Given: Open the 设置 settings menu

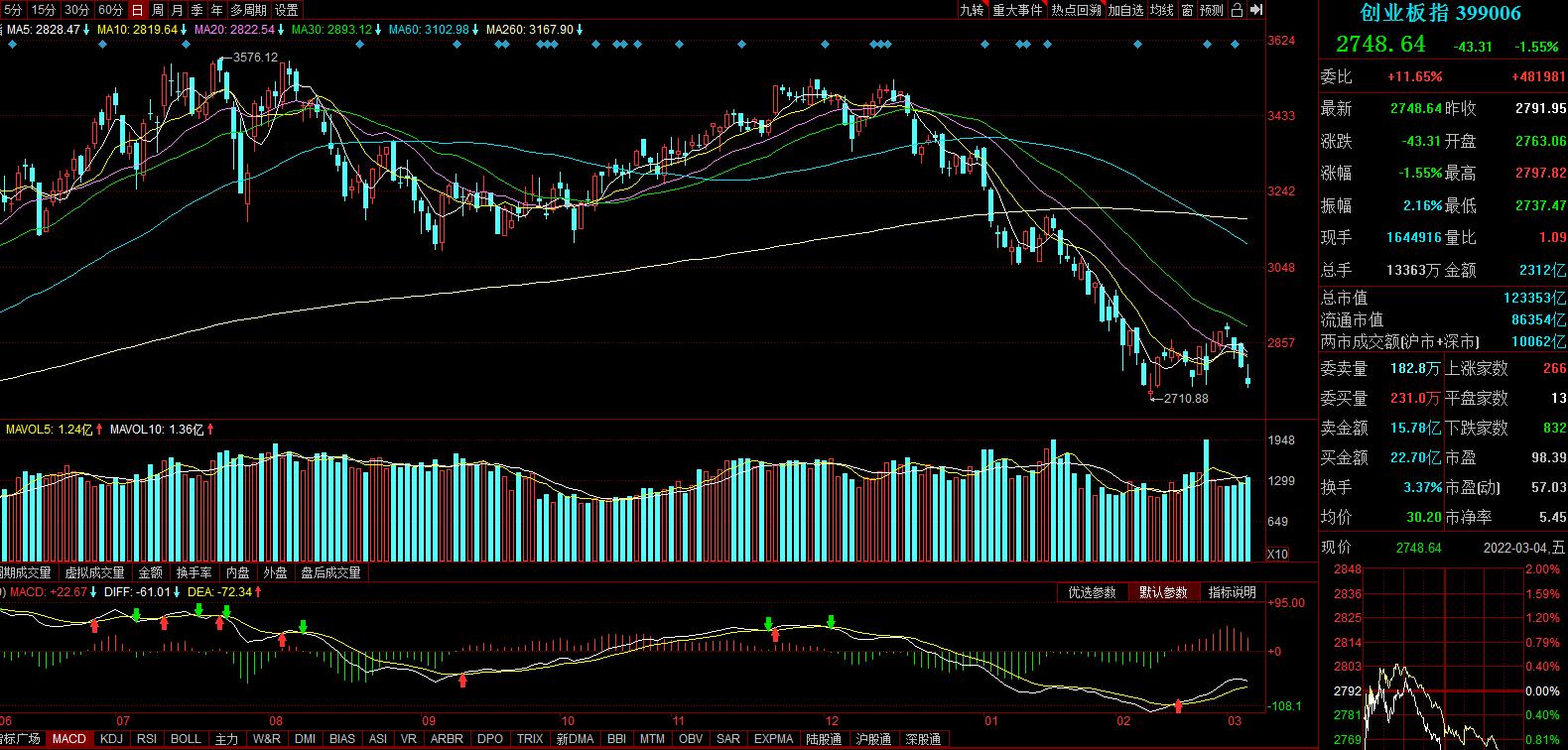Looking at the screenshot, I should [287, 10].
